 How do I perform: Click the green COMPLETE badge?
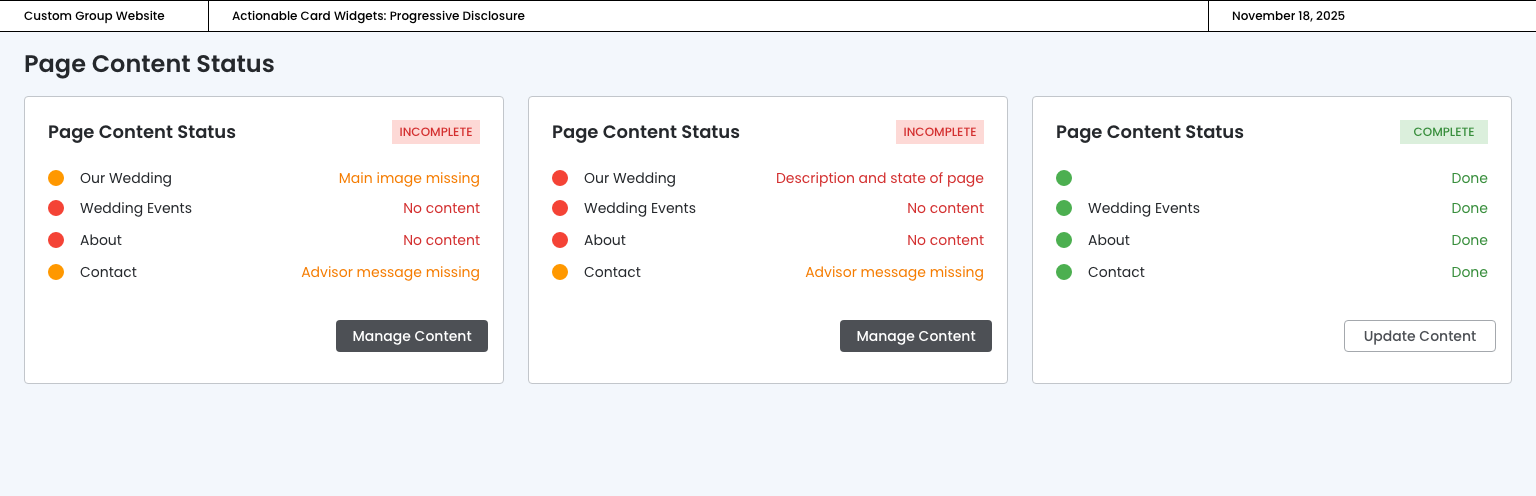[1443, 132]
